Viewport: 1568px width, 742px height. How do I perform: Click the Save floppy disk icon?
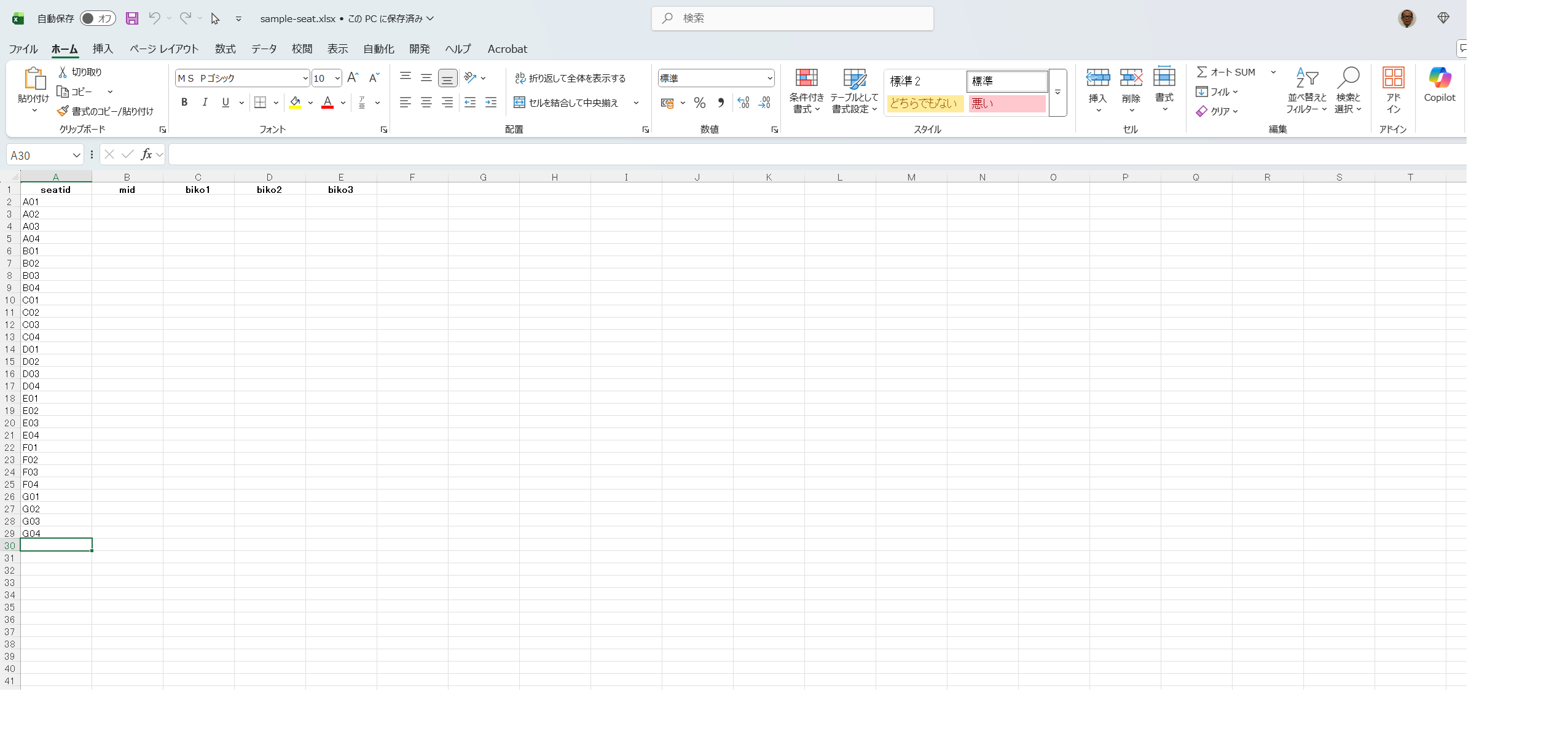coord(131,18)
